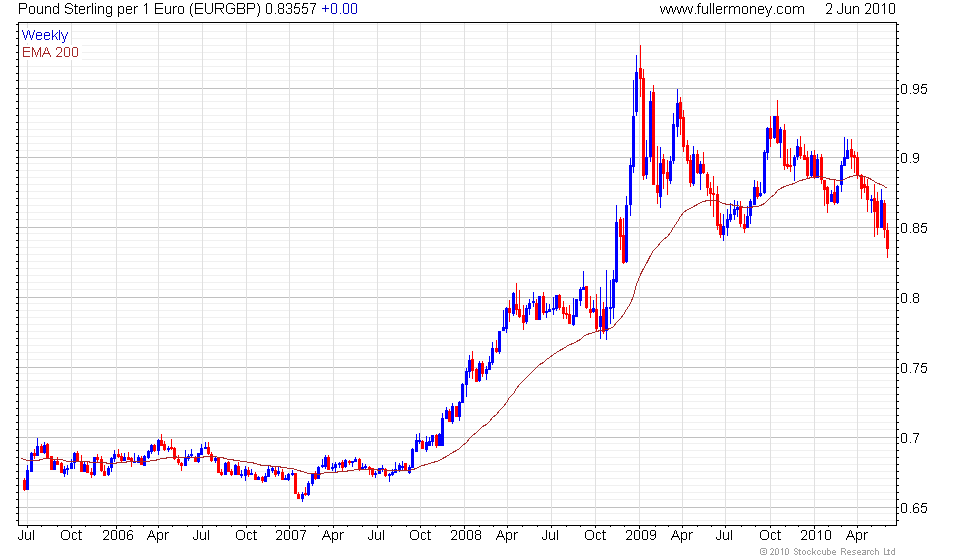980x560 pixels.
Task: Click the 0.9 price axis label
Action: (x=910, y=158)
